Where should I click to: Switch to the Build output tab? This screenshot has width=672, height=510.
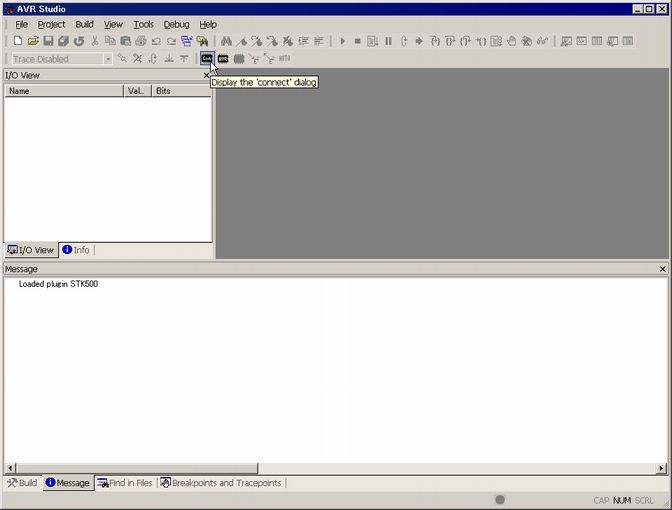coord(22,483)
